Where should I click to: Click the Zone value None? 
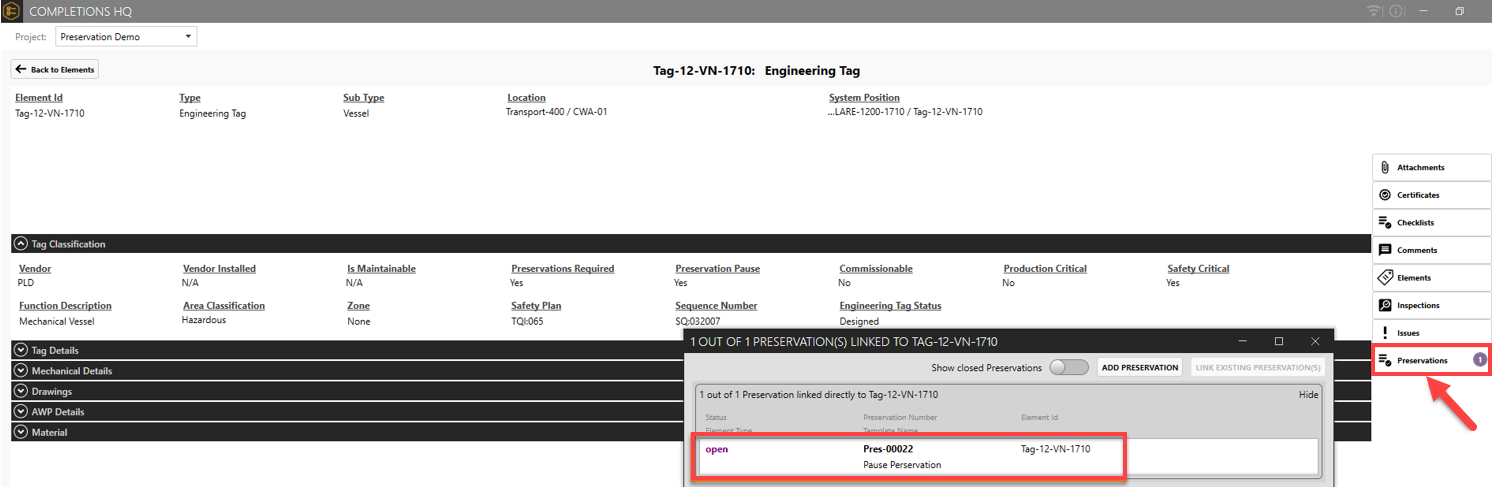(358, 321)
